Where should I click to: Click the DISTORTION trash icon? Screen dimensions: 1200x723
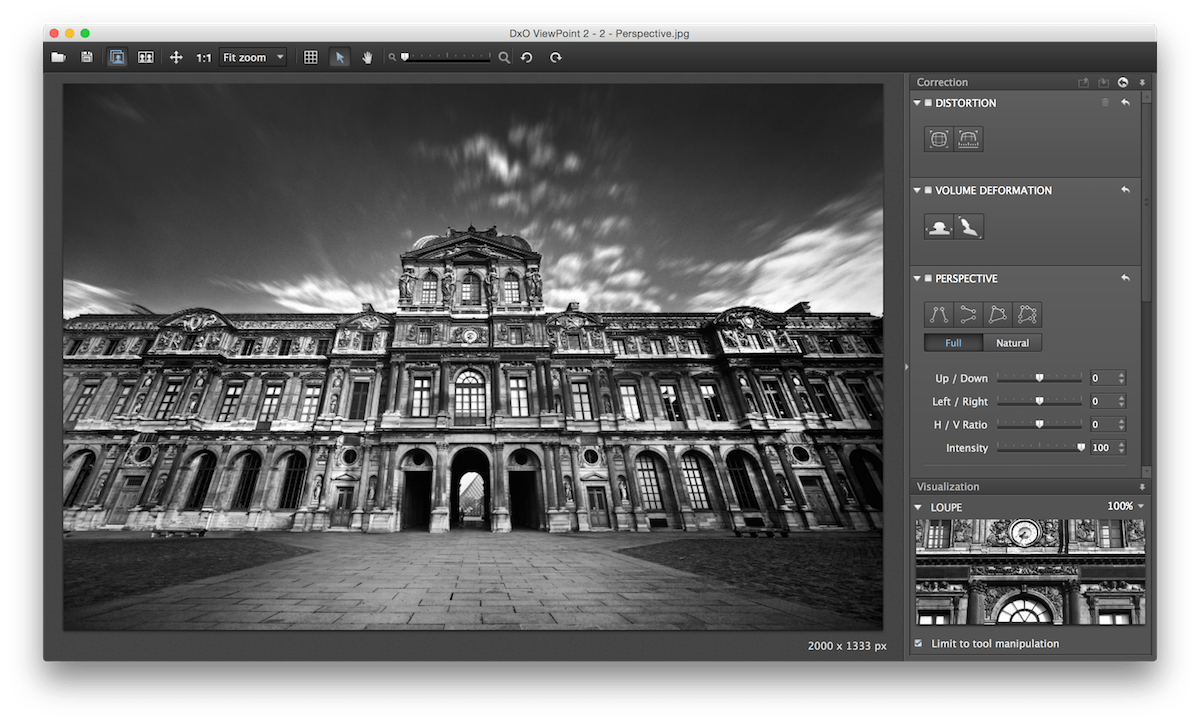1105,103
